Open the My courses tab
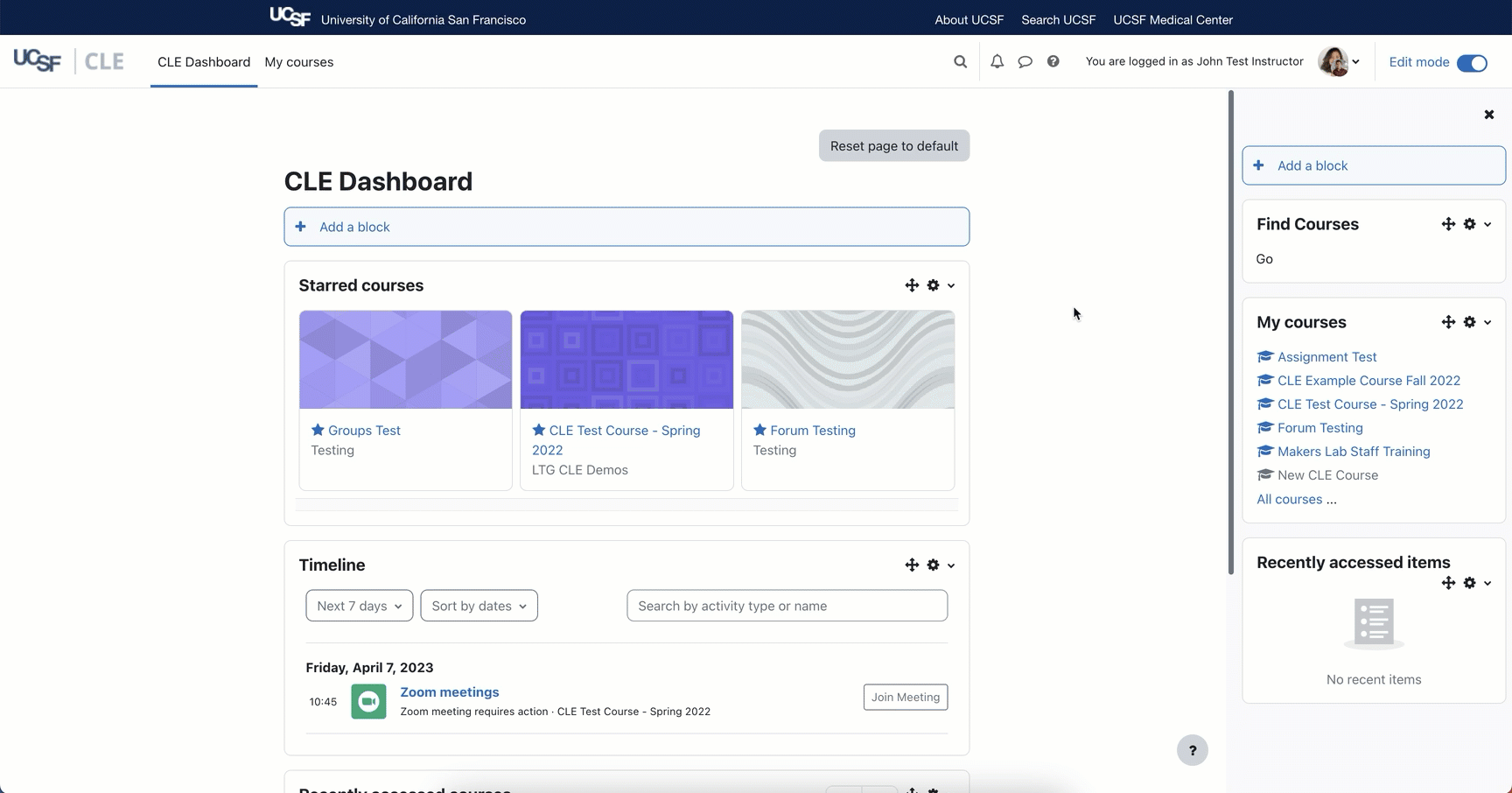The image size is (1512, 793). click(299, 62)
